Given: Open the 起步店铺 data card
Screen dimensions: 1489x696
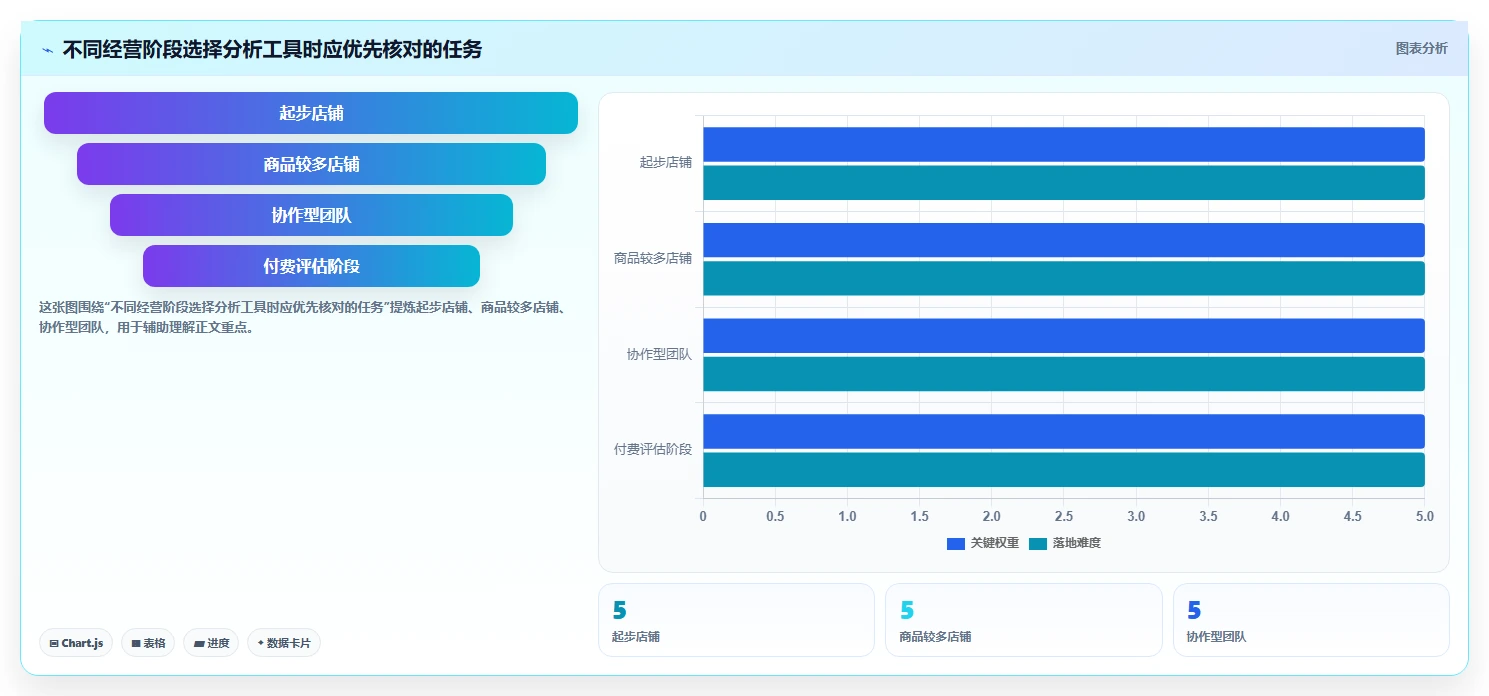Looking at the screenshot, I should (x=736, y=620).
